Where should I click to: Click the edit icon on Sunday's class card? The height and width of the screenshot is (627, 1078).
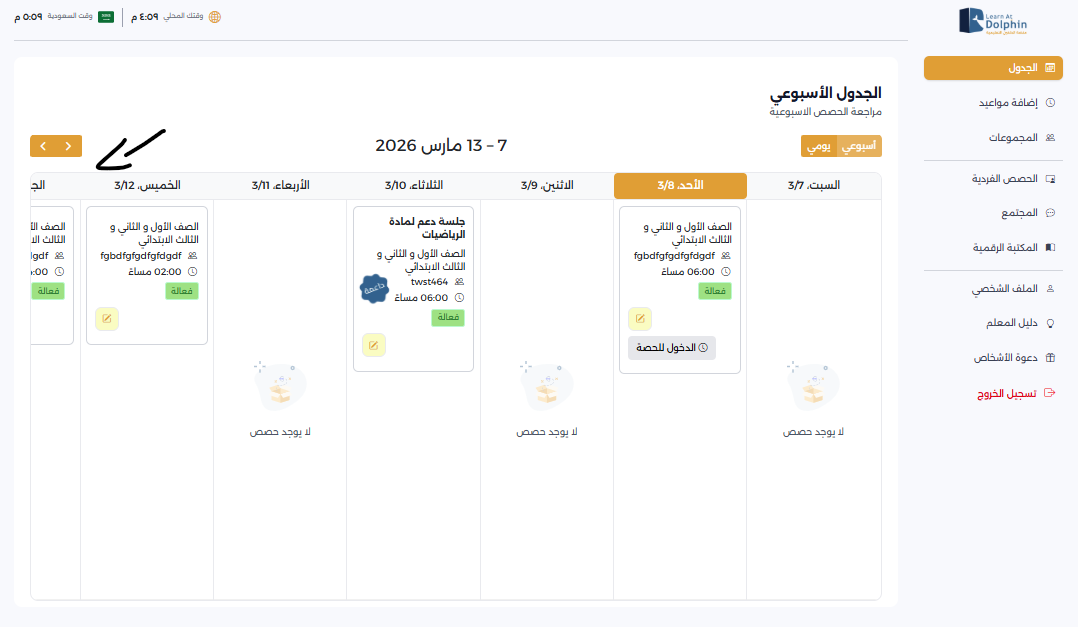pos(639,319)
